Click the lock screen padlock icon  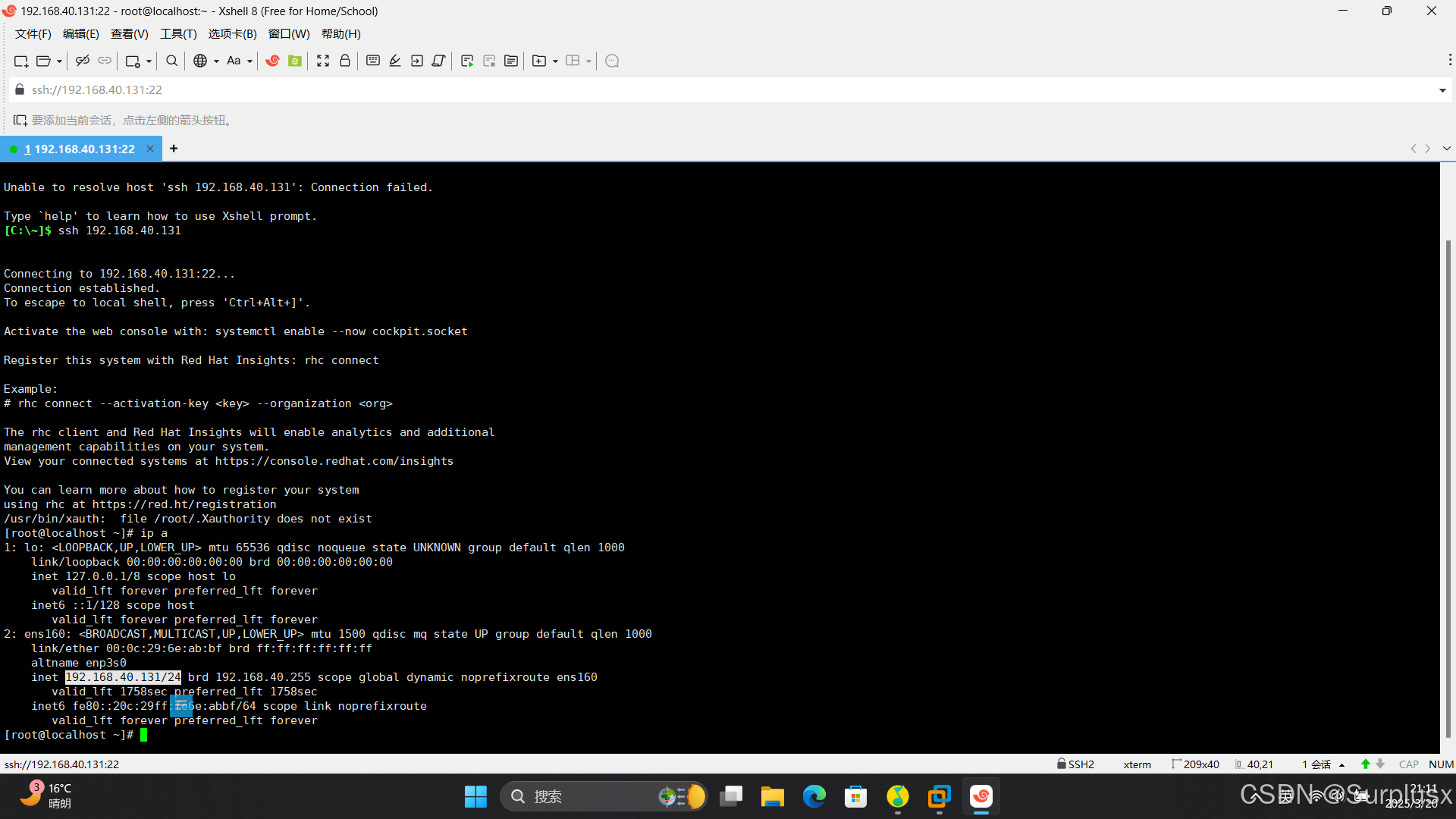point(345,61)
